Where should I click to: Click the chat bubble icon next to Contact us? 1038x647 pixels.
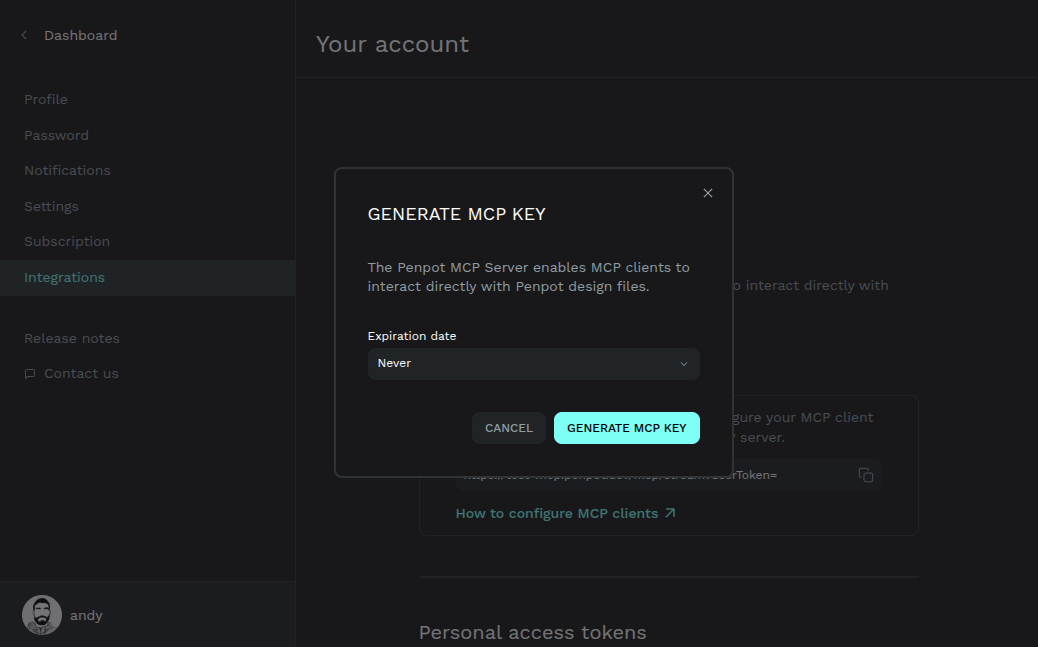30,373
